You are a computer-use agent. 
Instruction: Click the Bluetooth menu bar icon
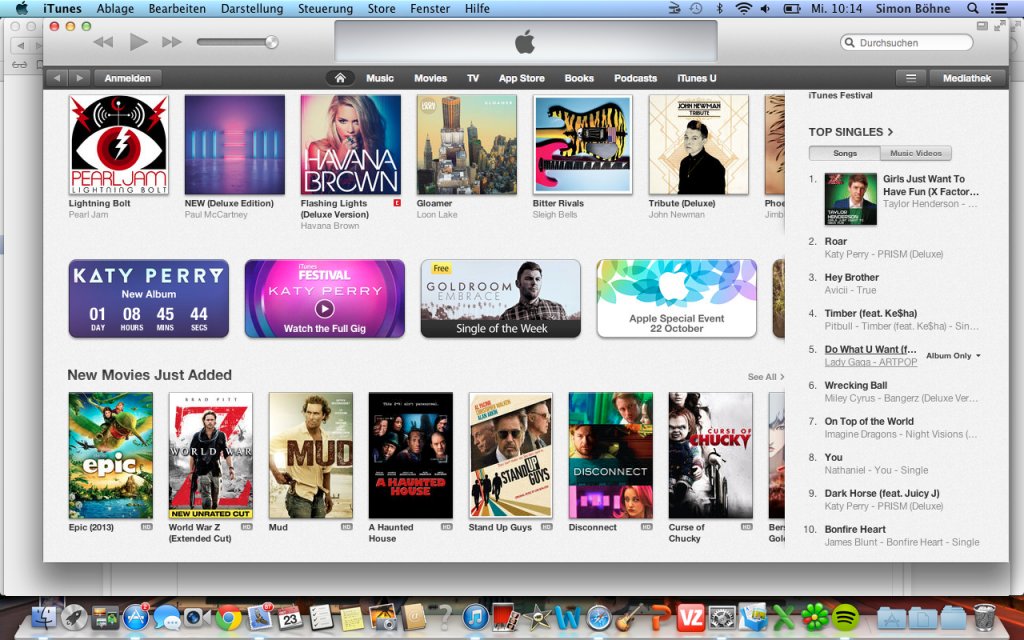pos(720,8)
